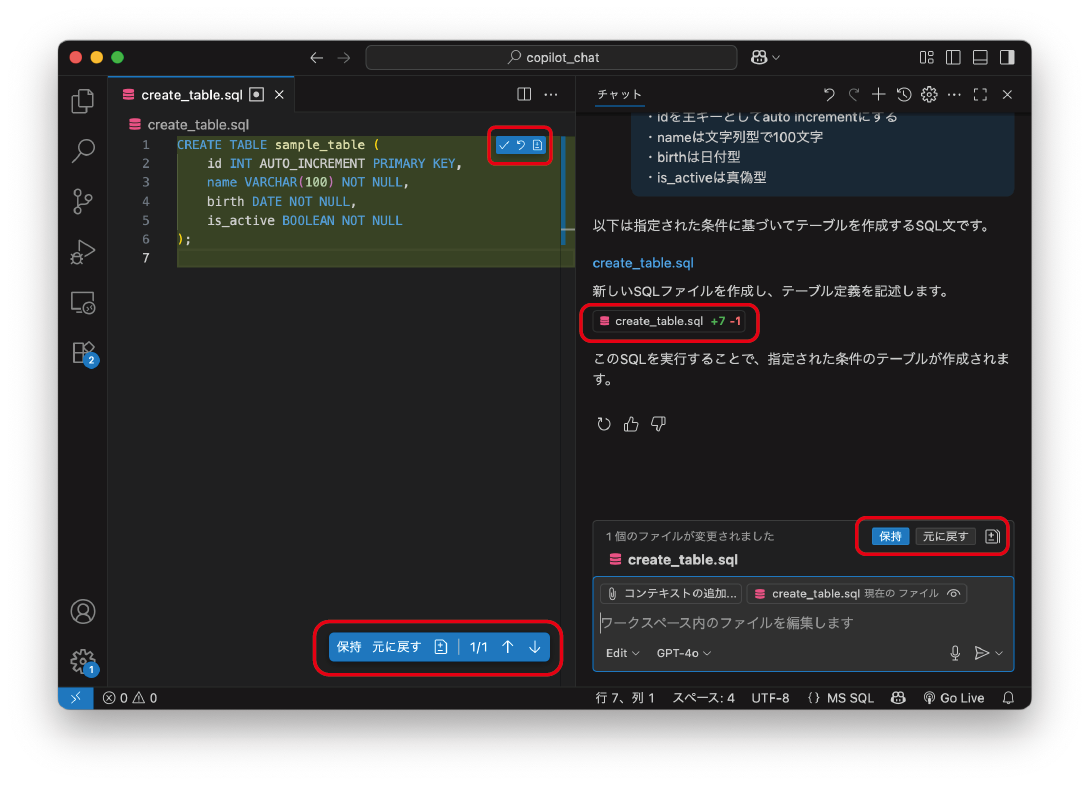The height and width of the screenshot is (787, 1090).
Task: Open the Customize Layout icon
Action: (927, 58)
